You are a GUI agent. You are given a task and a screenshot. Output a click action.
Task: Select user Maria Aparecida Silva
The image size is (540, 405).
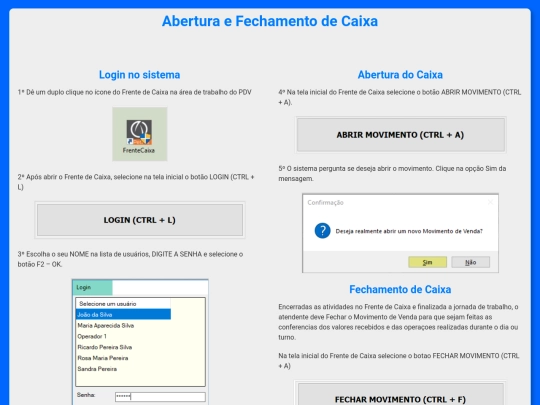coord(105,325)
